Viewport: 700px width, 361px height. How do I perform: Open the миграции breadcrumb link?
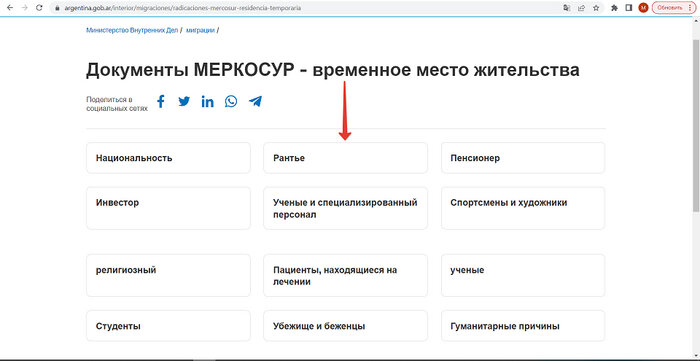(x=200, y=30)
